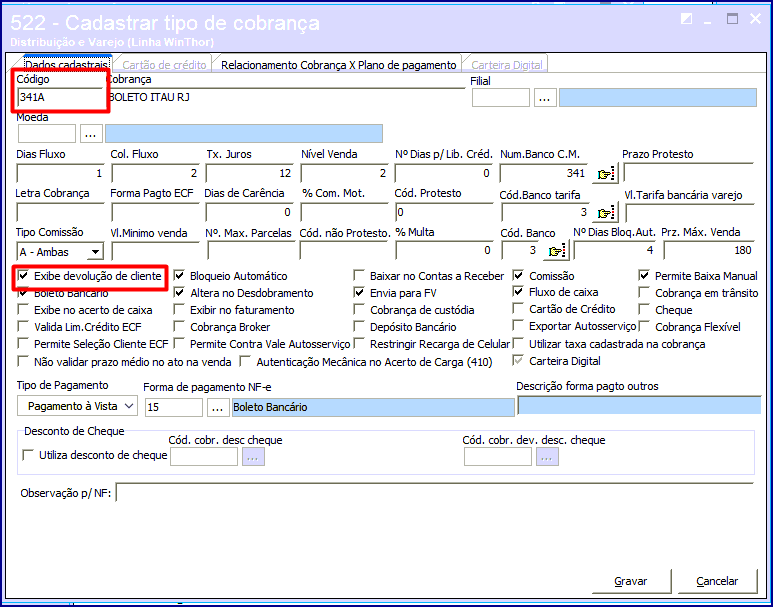The width and height of the screenshot is (773, 607).
Task: Open Relacionamento Cobrança X Plano de pagamento tab
Action: click(338, 65)
